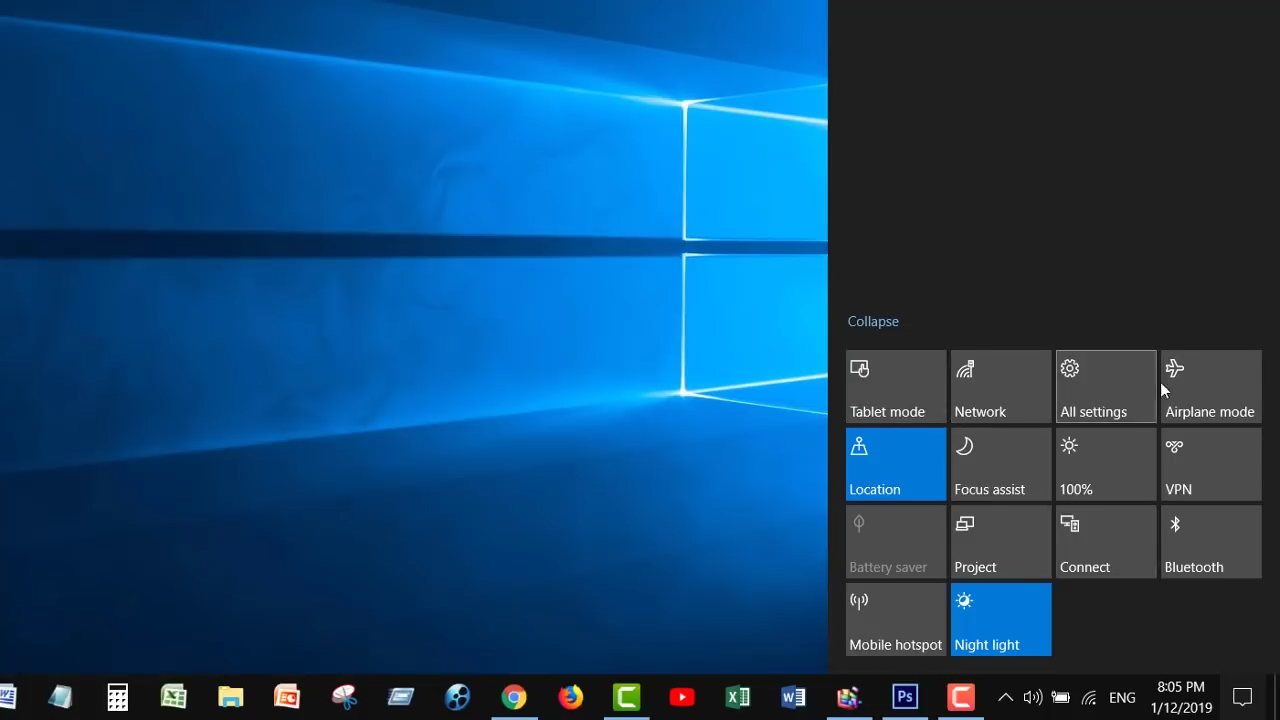This screenshot has height=720, width=1280.
Task: Open the Word icon left of Photoshop's neighbor
Action: tap(794, 697)
